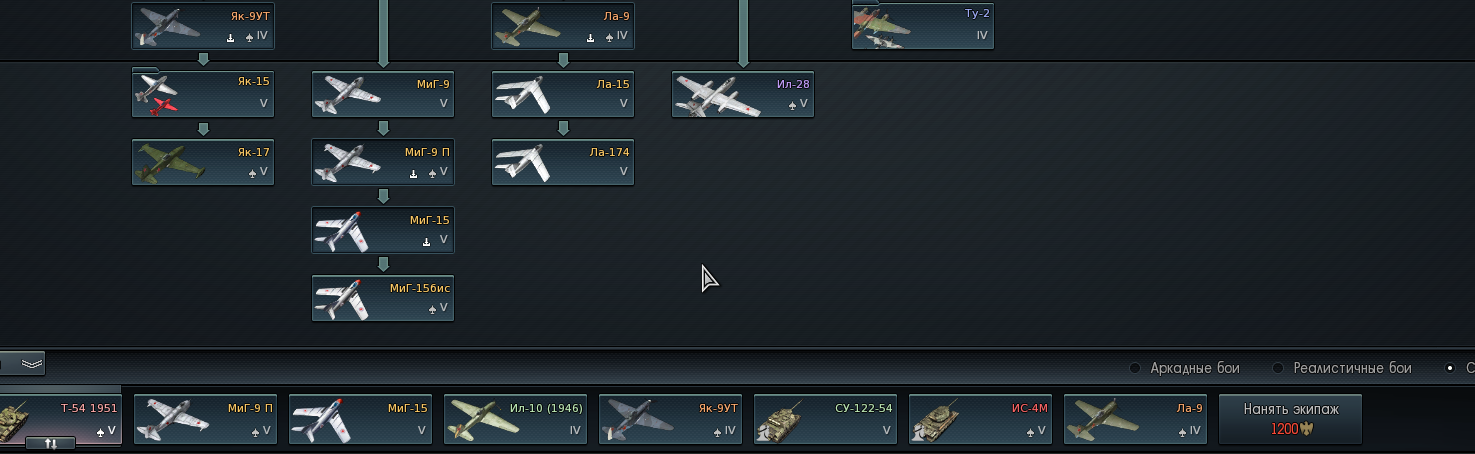Screen dimensions: 1475x454
Task: Choose the МиГ-9 jet in the research tree
Action: [x=383, y=94]
